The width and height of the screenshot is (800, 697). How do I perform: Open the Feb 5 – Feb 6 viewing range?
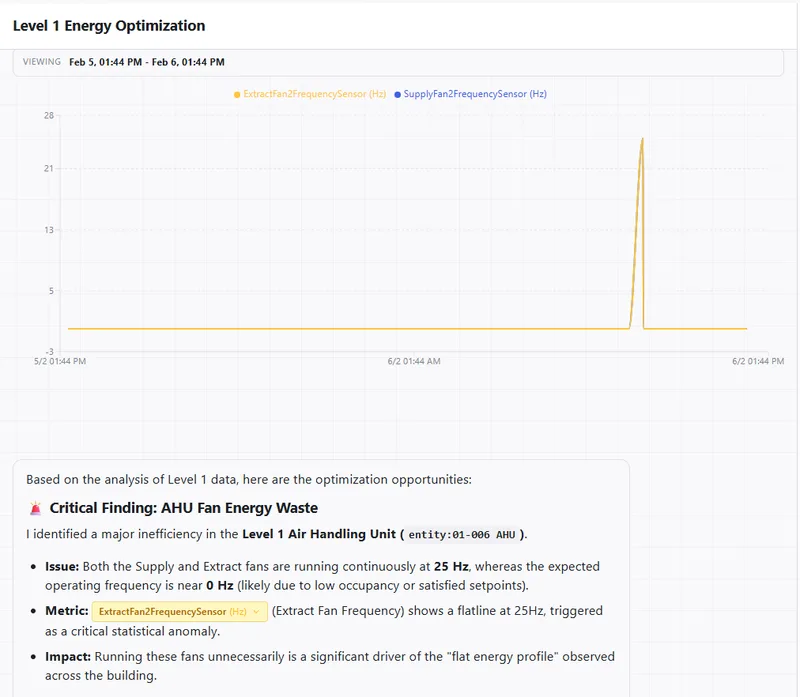click(x=146, y=62)
